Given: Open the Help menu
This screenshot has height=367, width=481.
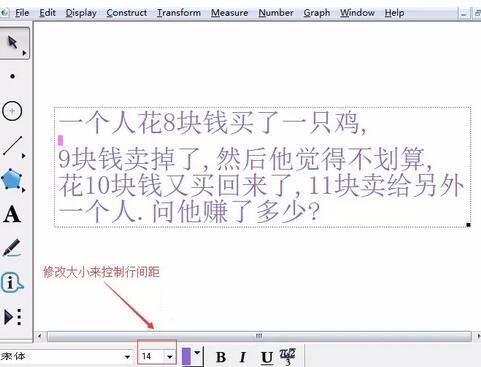Looking at the screenshot, I should (394, 13).
